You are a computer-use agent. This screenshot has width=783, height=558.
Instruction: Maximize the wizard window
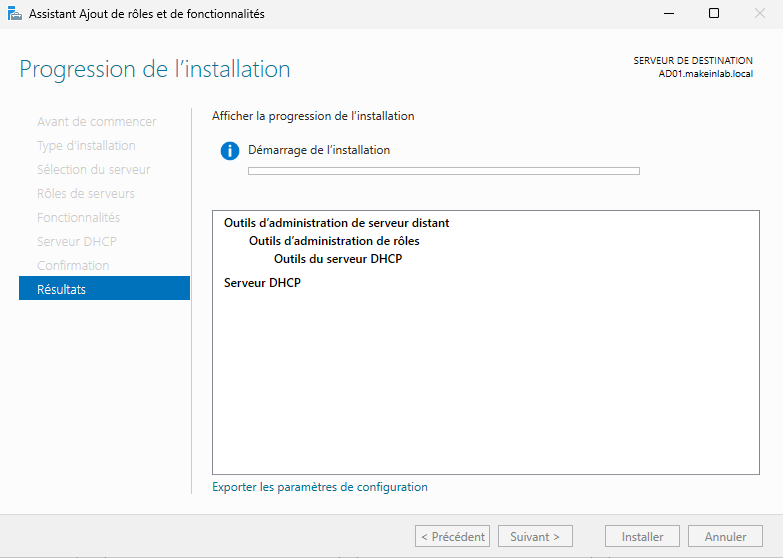point(713,14)
